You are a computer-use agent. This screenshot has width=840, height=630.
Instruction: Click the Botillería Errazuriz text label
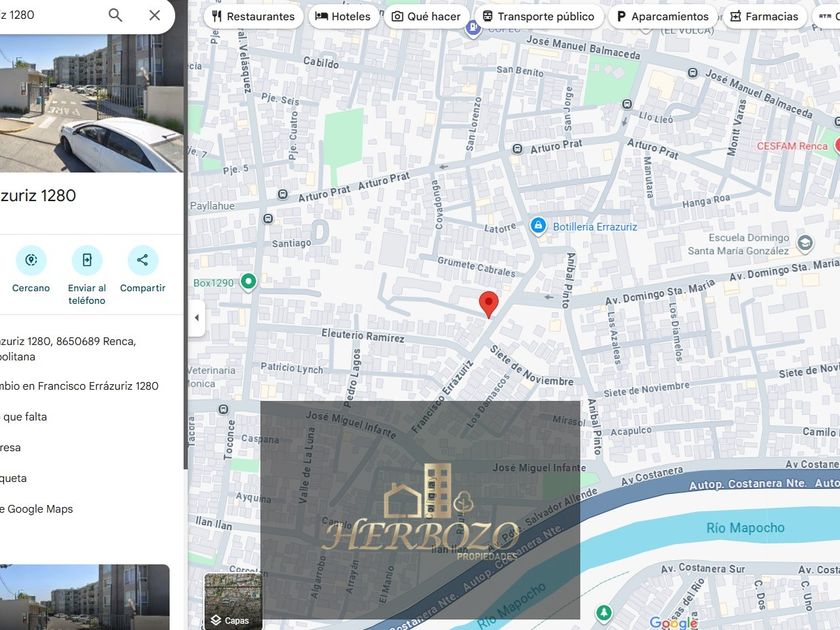point(595,227)
